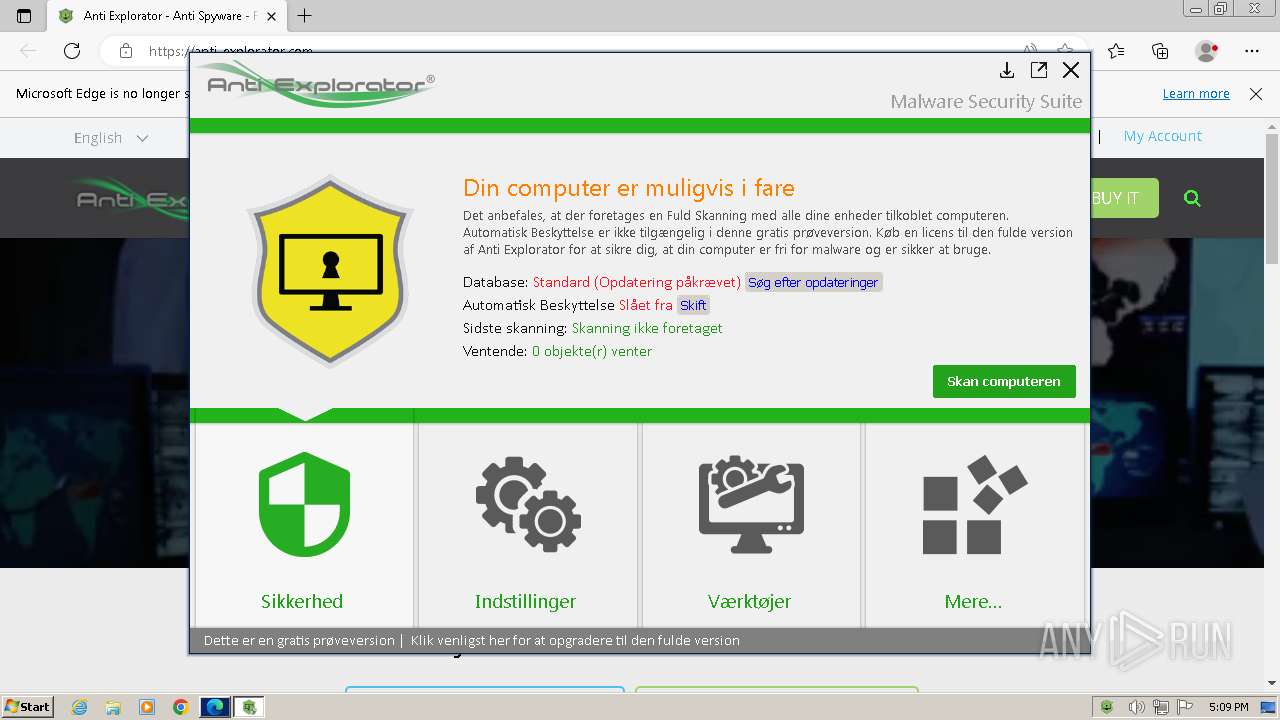Open Edge Collections icon
The width and height of the screenshot is (1280, 720).
point(1160,51)
